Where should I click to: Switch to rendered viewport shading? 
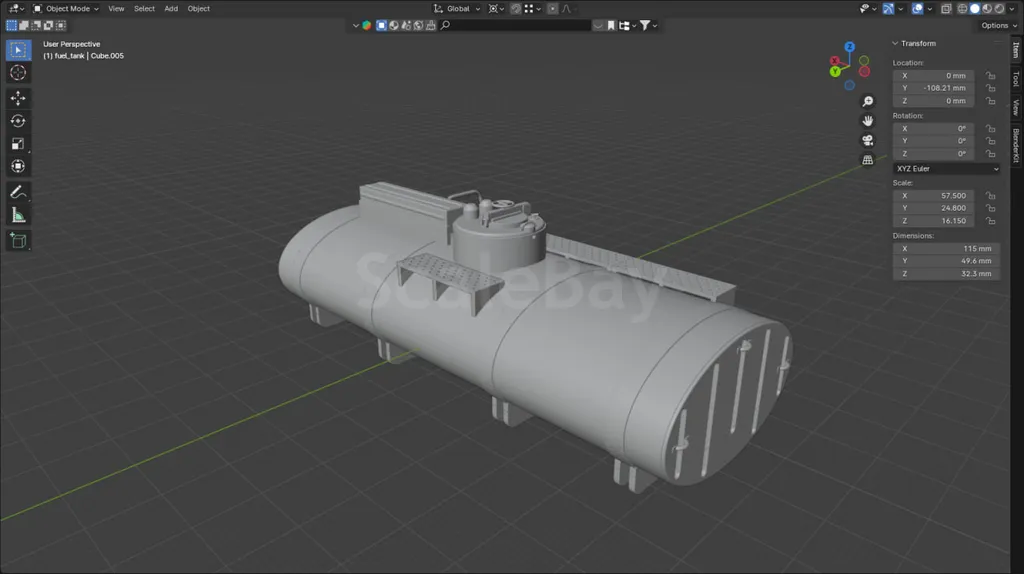1000,8
